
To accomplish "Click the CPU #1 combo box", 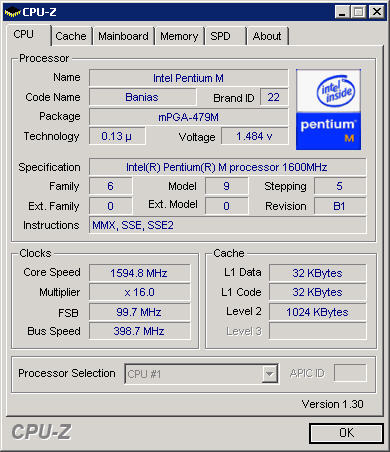I will (201, 374).
